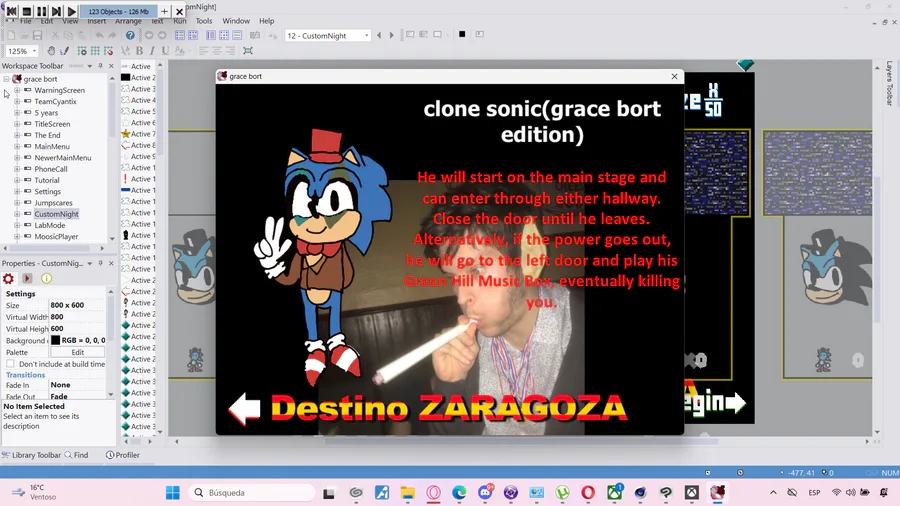Click the New document icon
This screenshot has width=900, height=506.
(x=11, y=36)
